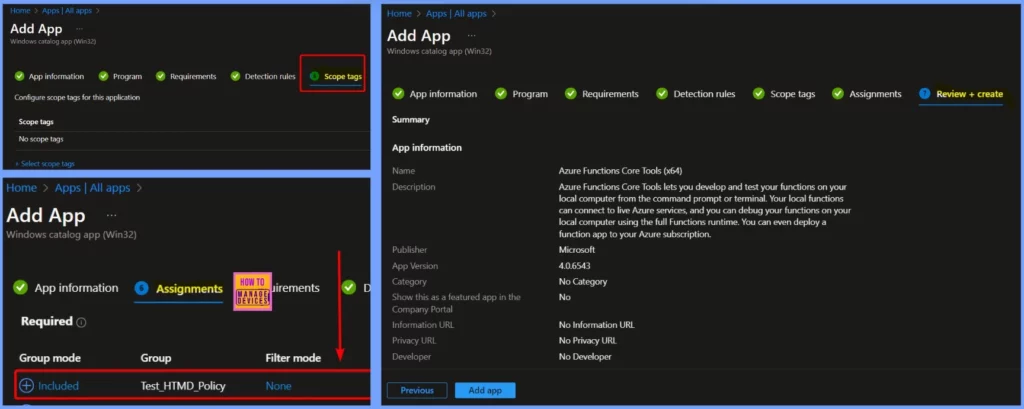This screenshot has width=1024, height=409.
Task: Open App information step in the Assignments panel
Action: (66, 288)
